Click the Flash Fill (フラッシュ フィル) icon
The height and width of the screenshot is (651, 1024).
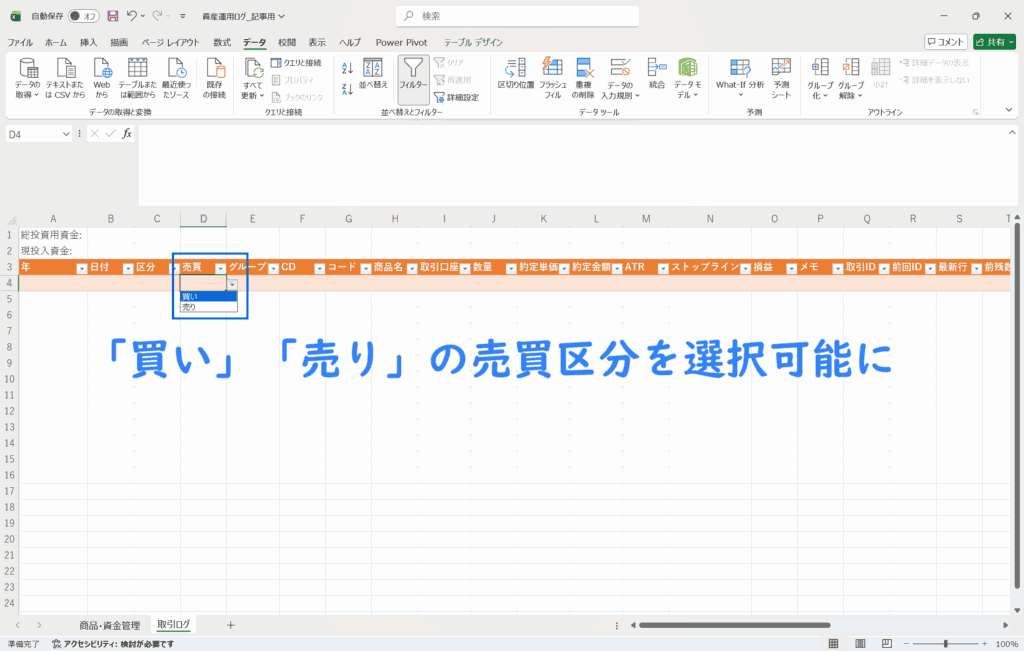tap(552, 68)
